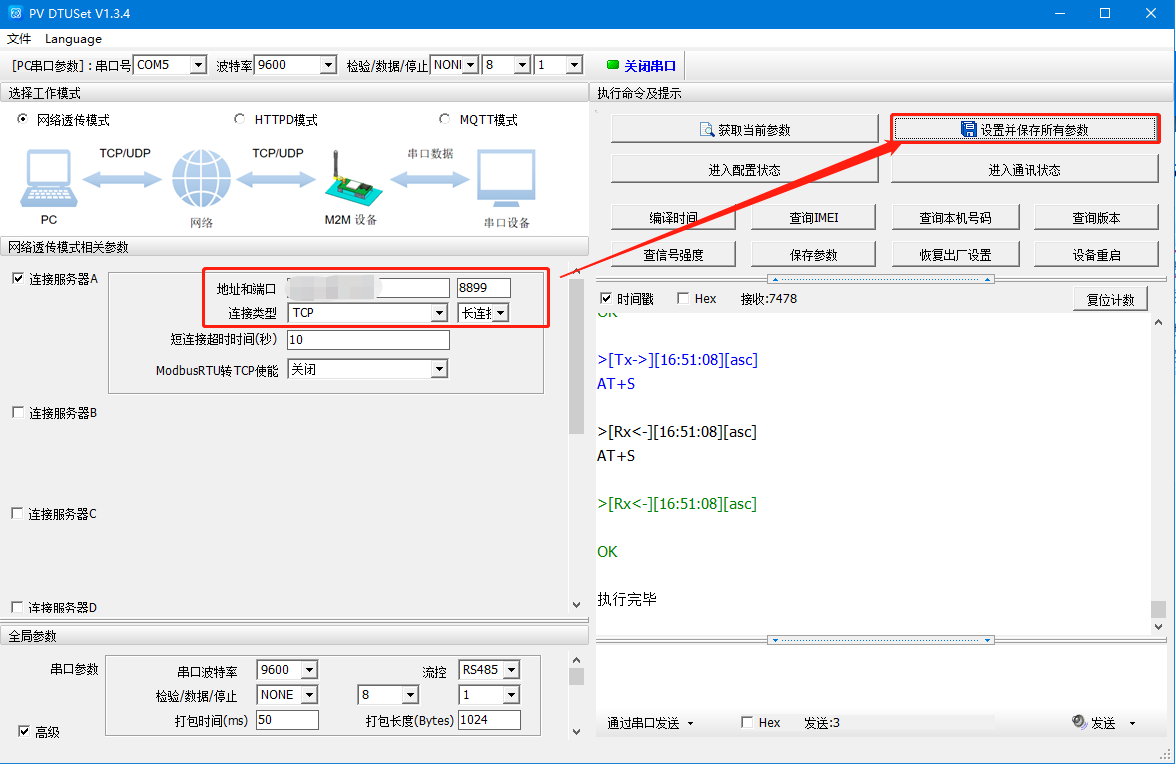The width and height of the screenshot is (1176, 764).
Task: Click the globe 网络 icon
Action: click(x=201, y=180)
